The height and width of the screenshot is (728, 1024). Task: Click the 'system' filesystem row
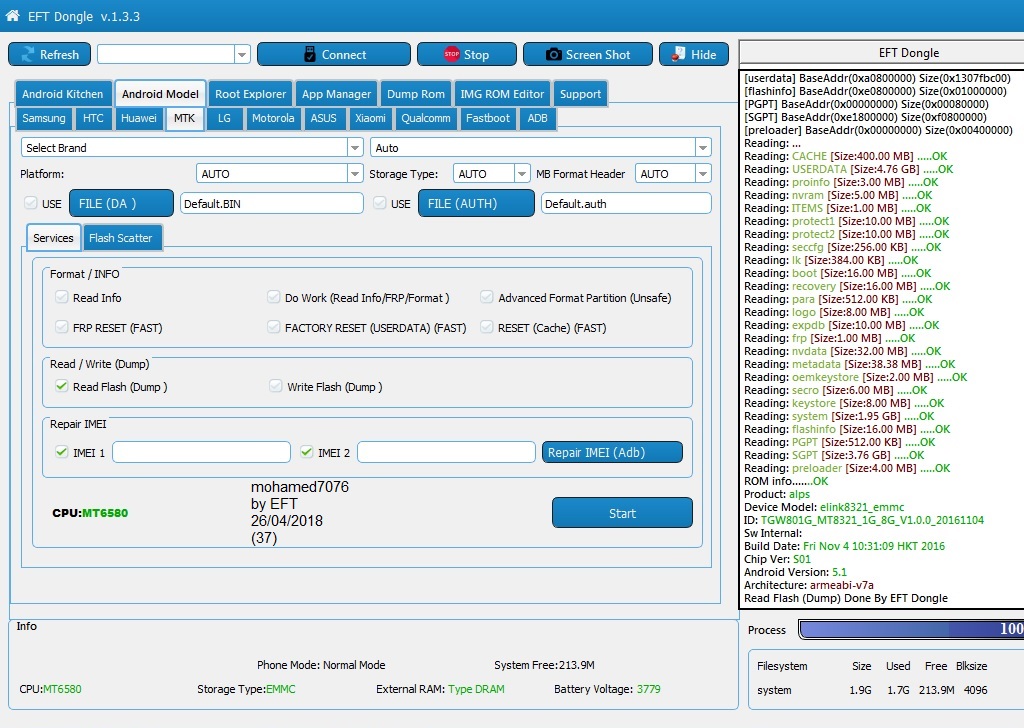(x=872, y=690)
